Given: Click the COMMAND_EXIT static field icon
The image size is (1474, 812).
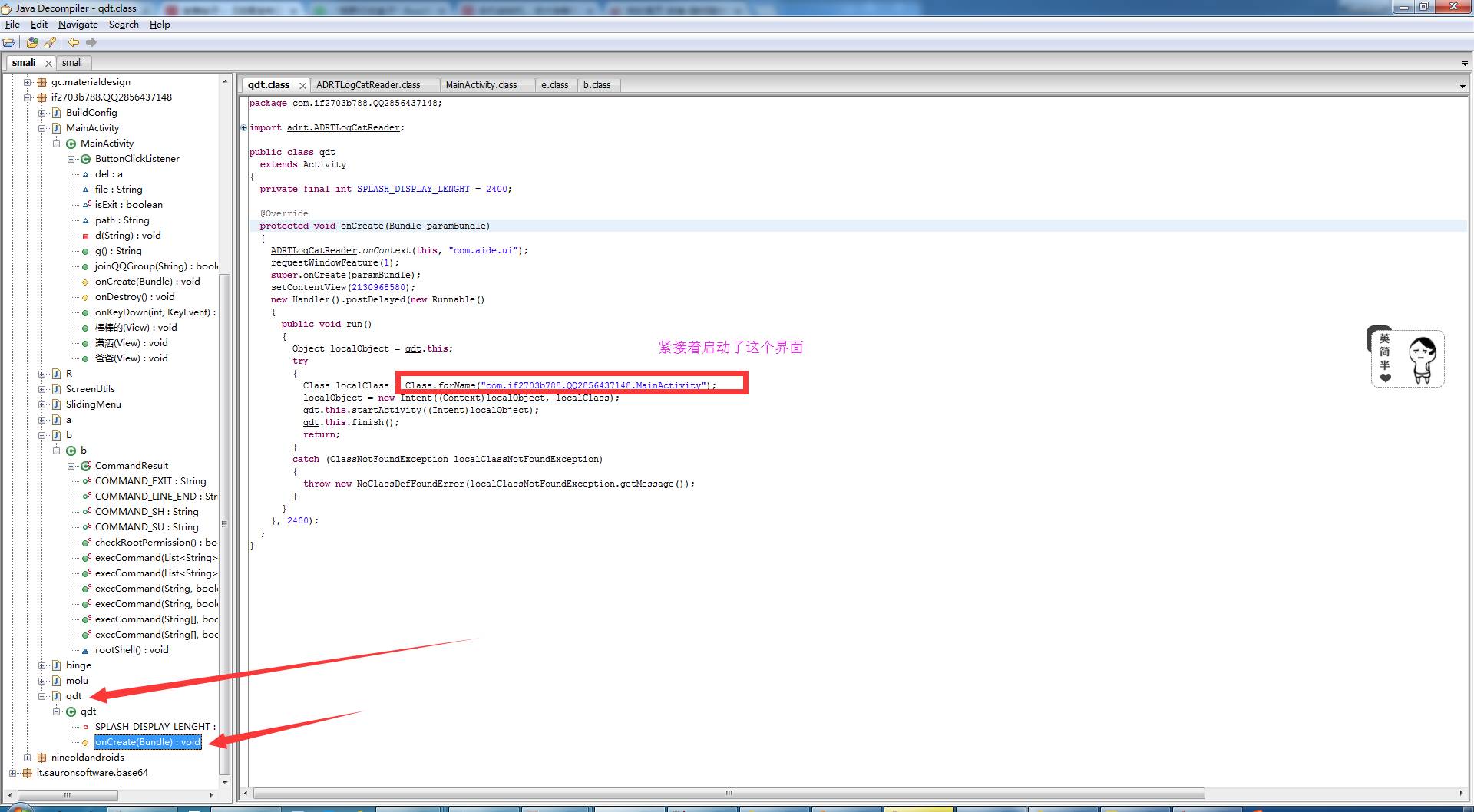Looking at the screenshot, I should [x=87, y=481].
